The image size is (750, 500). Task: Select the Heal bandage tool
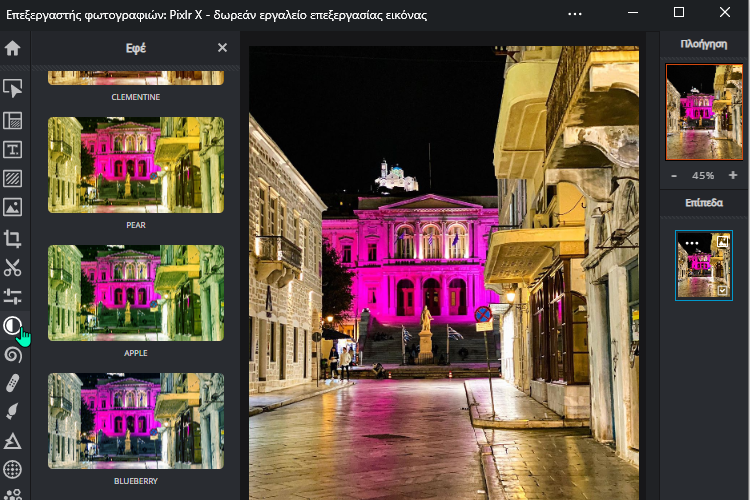[13, 383]
